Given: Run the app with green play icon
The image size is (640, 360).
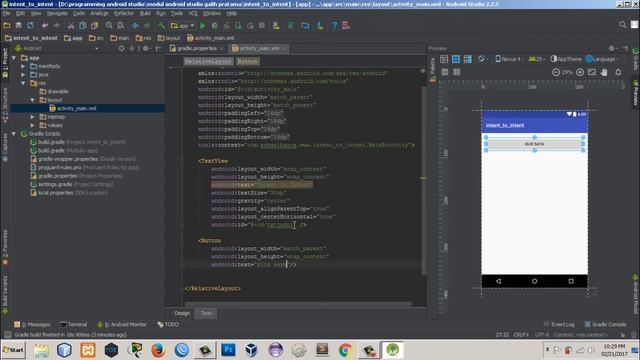Looking at the screenshot, I should 203,25.
